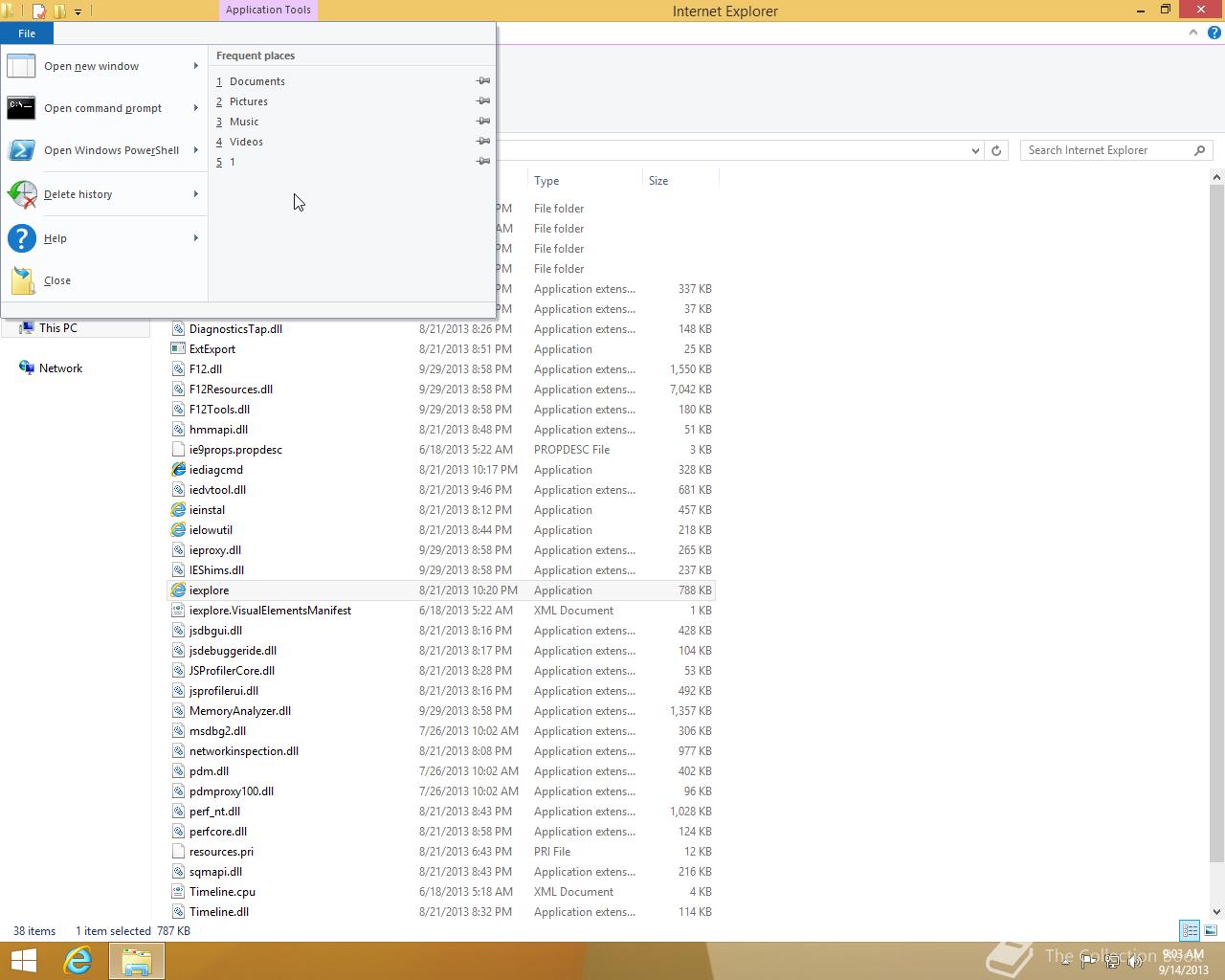Open the Application Tools tab
The width and height of the screenshot is (1225, 980).
[x=268, y=10]
